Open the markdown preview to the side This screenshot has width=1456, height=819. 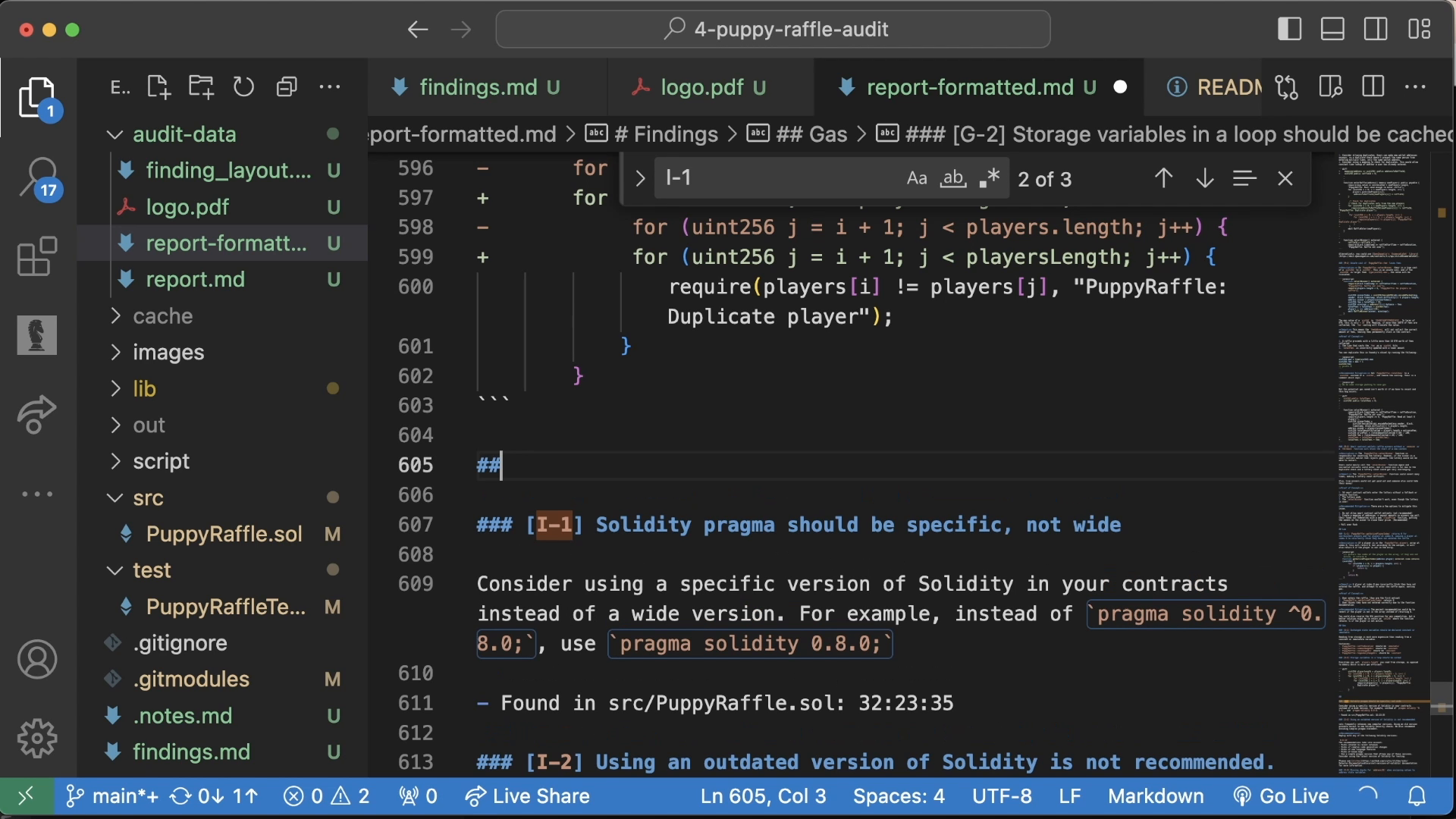pos(1330,87)
